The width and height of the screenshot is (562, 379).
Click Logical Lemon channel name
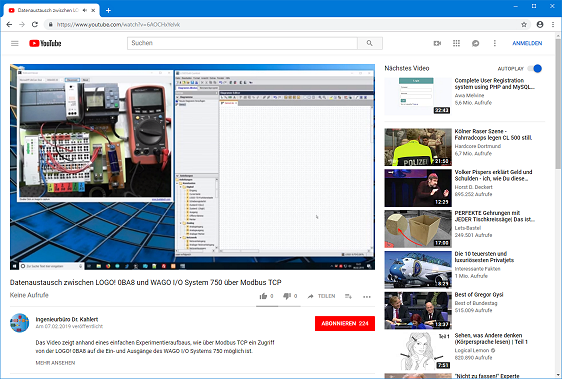pyautogui.click(x=472, y=351)
